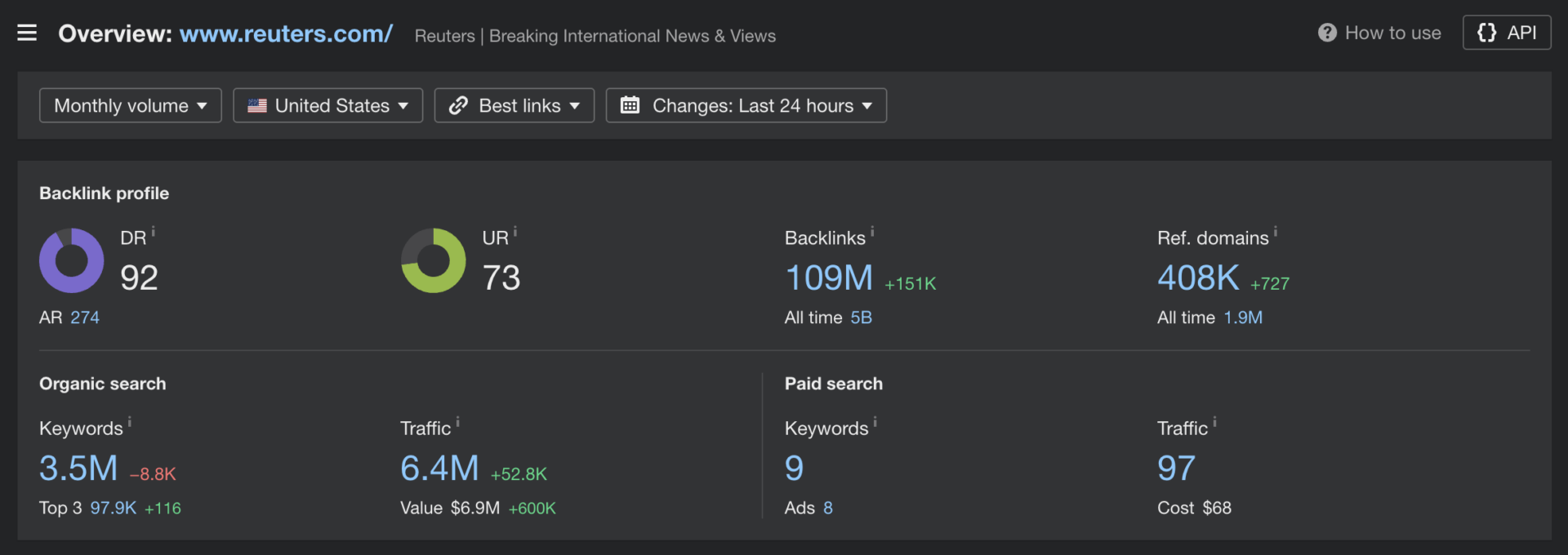Open the Best links dropdown
The height and width of the screenshot is (555, 1568).
pos(514,105)
